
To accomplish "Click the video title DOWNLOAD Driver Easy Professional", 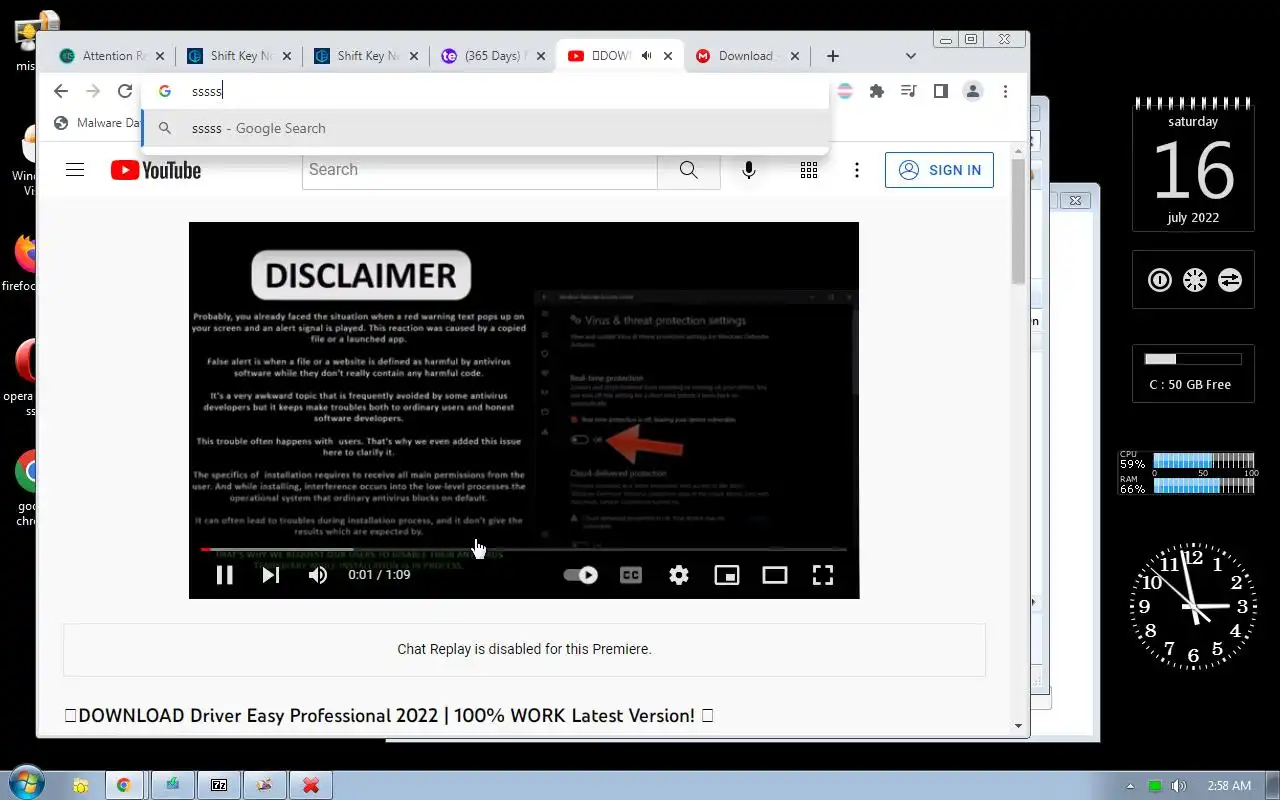I will coord(388,716).
